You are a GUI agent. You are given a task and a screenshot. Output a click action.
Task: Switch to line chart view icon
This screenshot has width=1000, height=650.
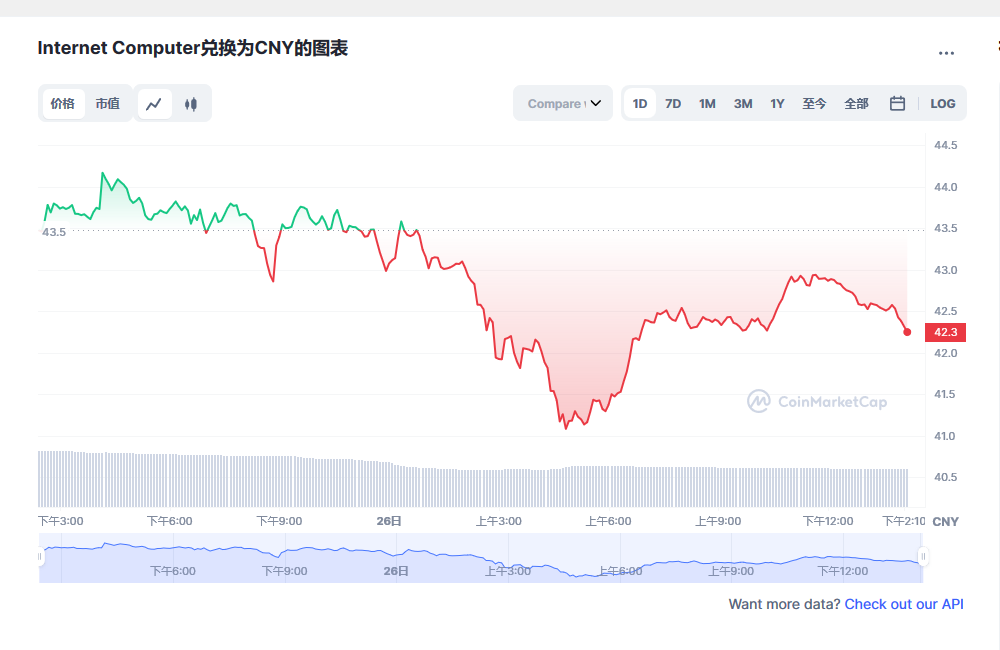point(154,103)
